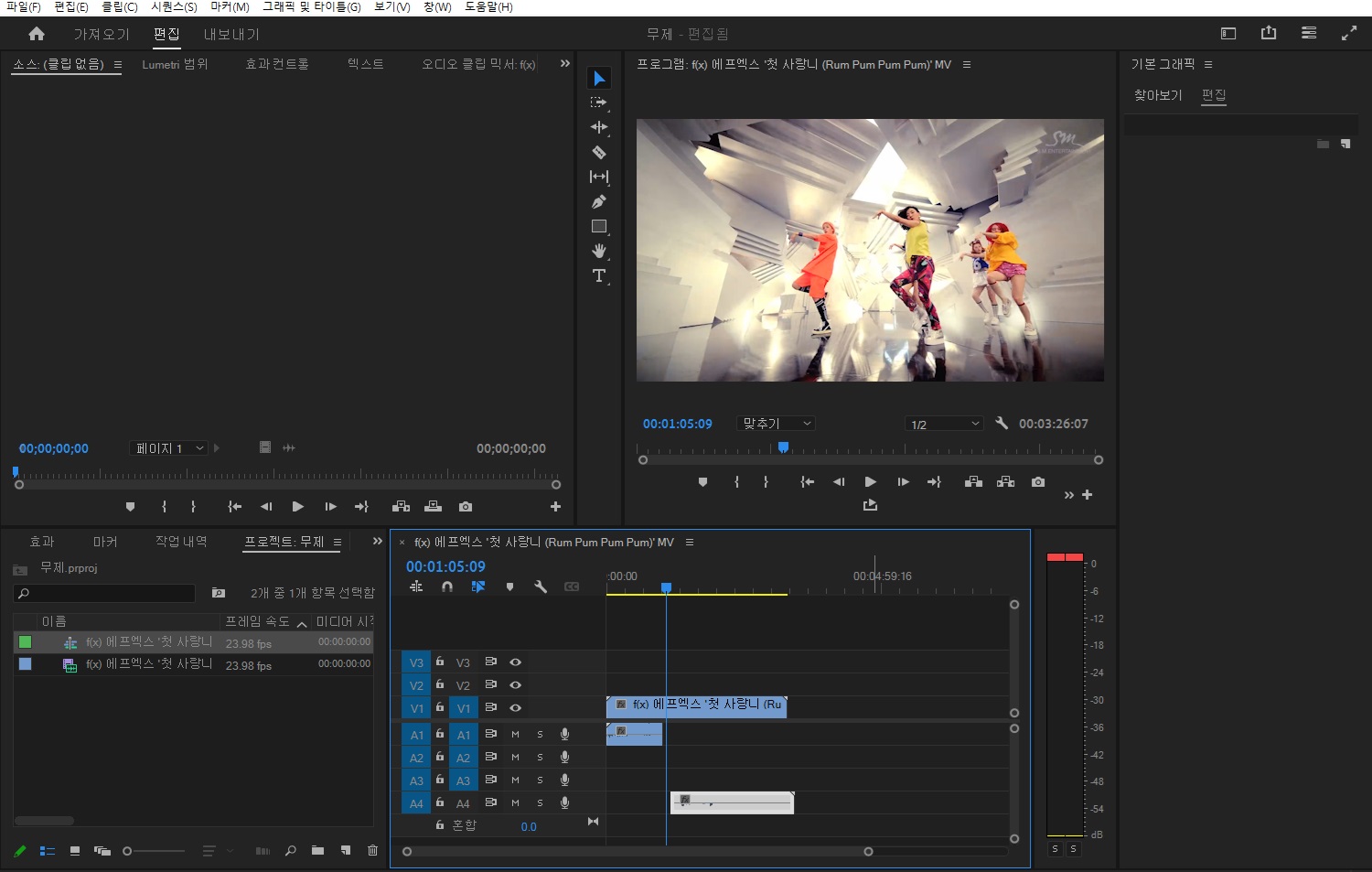Screen dimensions: 1372x872
Task: Export frame camera icon in Program monitor
Action: 1038,482
